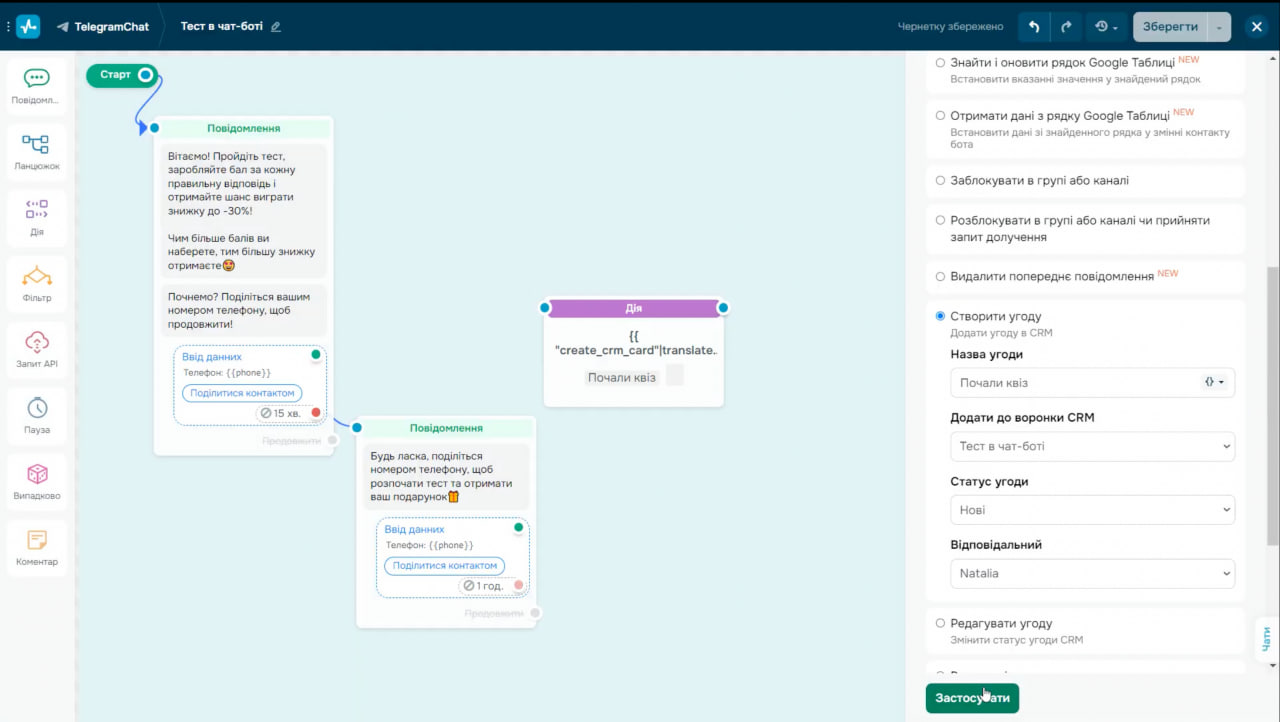Select the Коментар block icon
The width and height of the screenshot is (1280, 722).
[36, 548]
